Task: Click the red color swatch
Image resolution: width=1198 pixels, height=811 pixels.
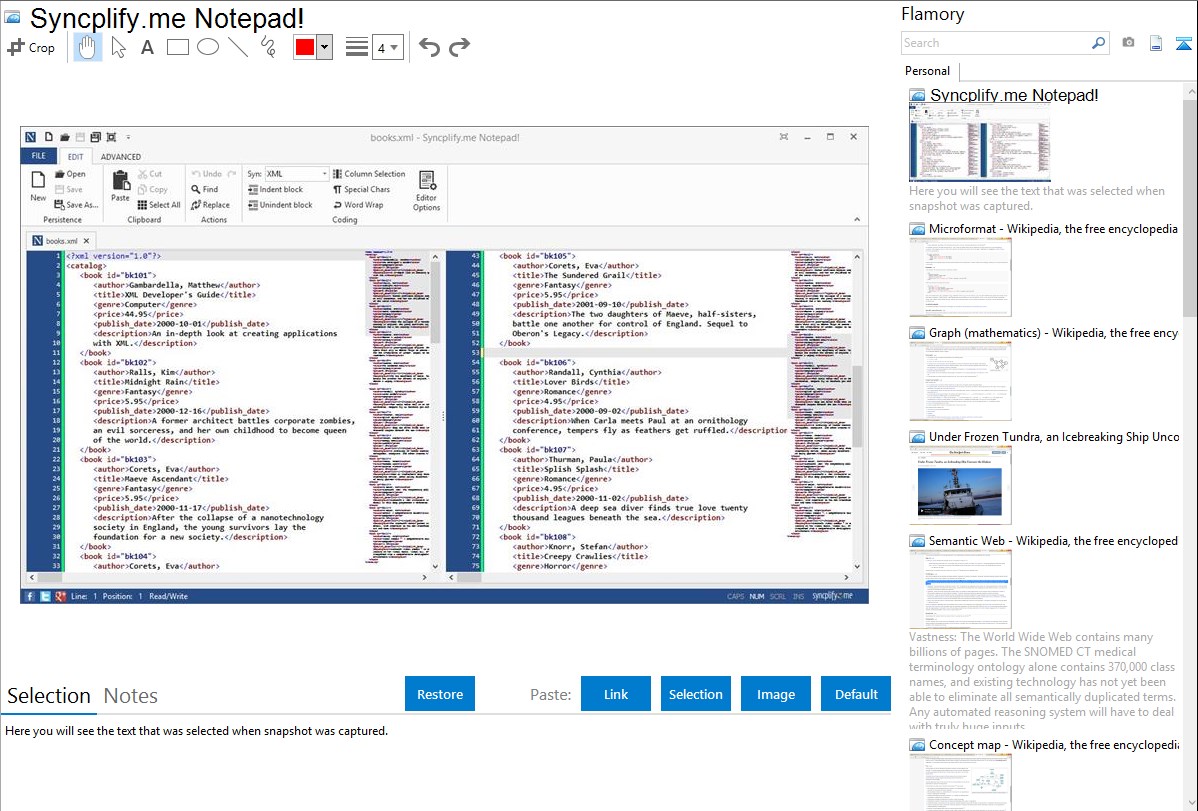Action: 305,47
